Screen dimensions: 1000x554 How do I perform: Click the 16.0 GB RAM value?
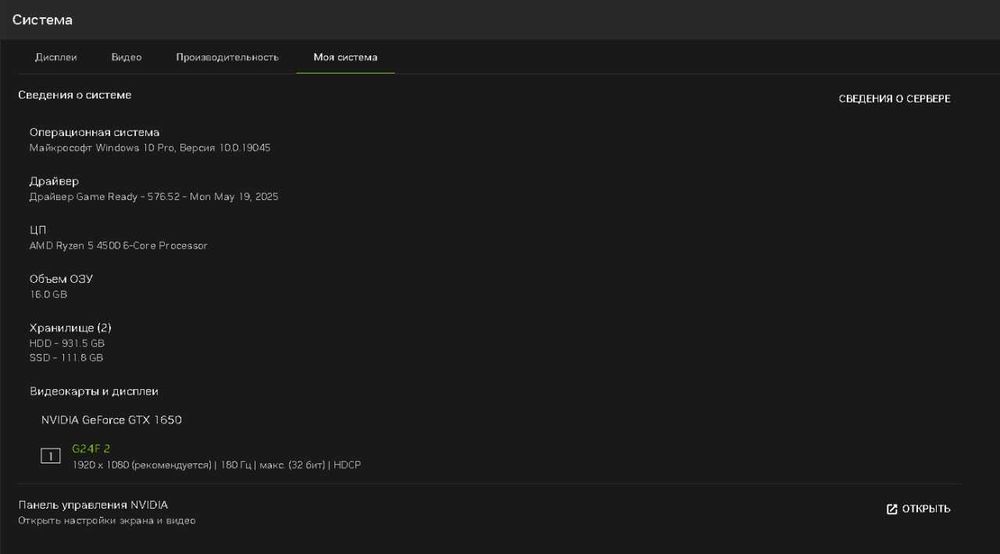pos(48,295)
